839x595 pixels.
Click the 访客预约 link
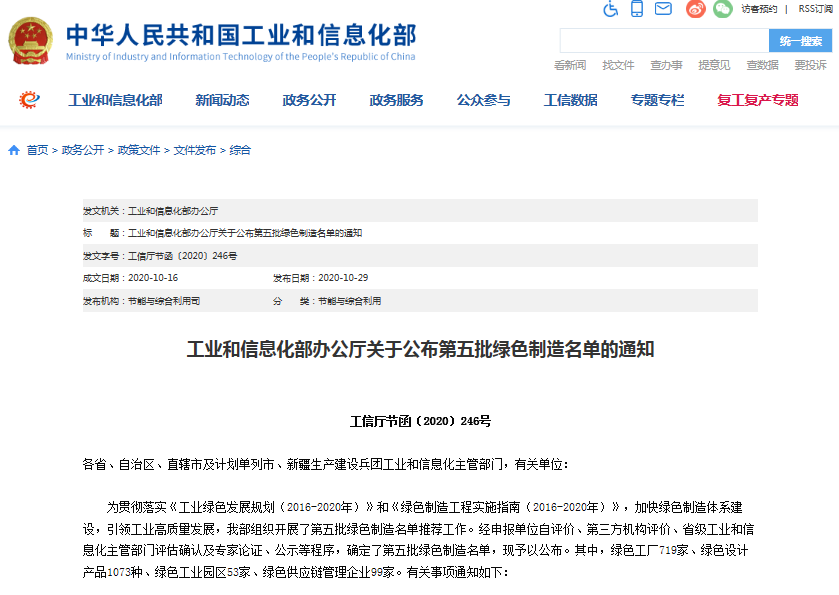click(759, 9)
